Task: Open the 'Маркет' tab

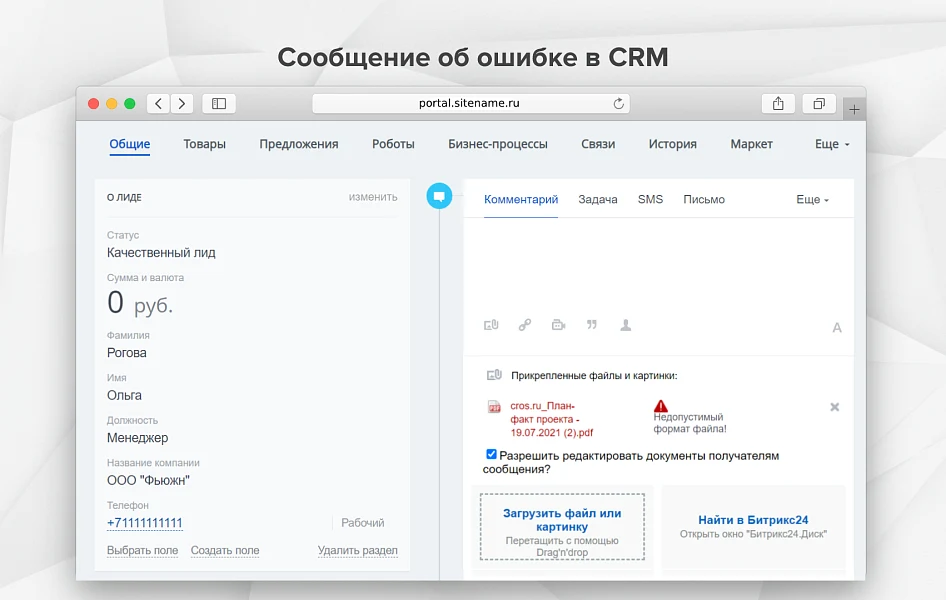Action: 751,144
